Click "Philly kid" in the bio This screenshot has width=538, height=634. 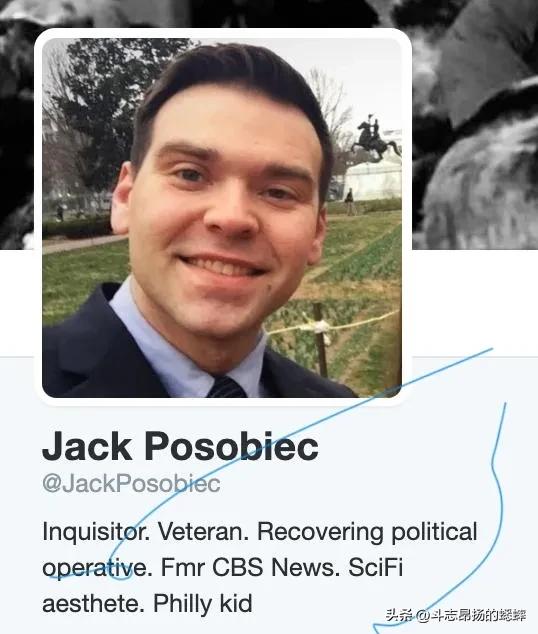203,603
